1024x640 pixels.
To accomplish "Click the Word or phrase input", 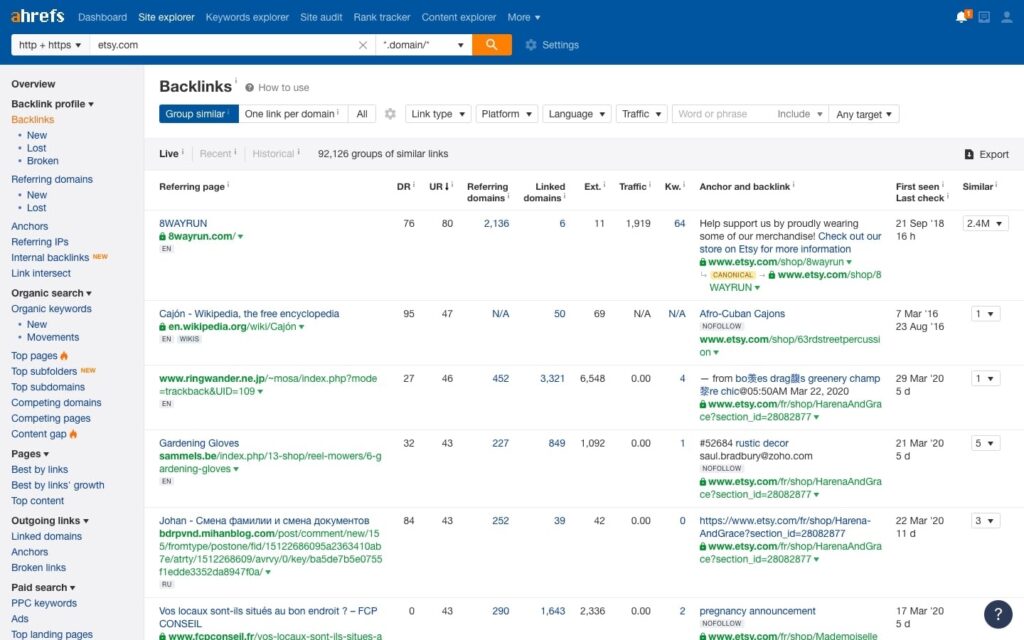I will (722, 114).
